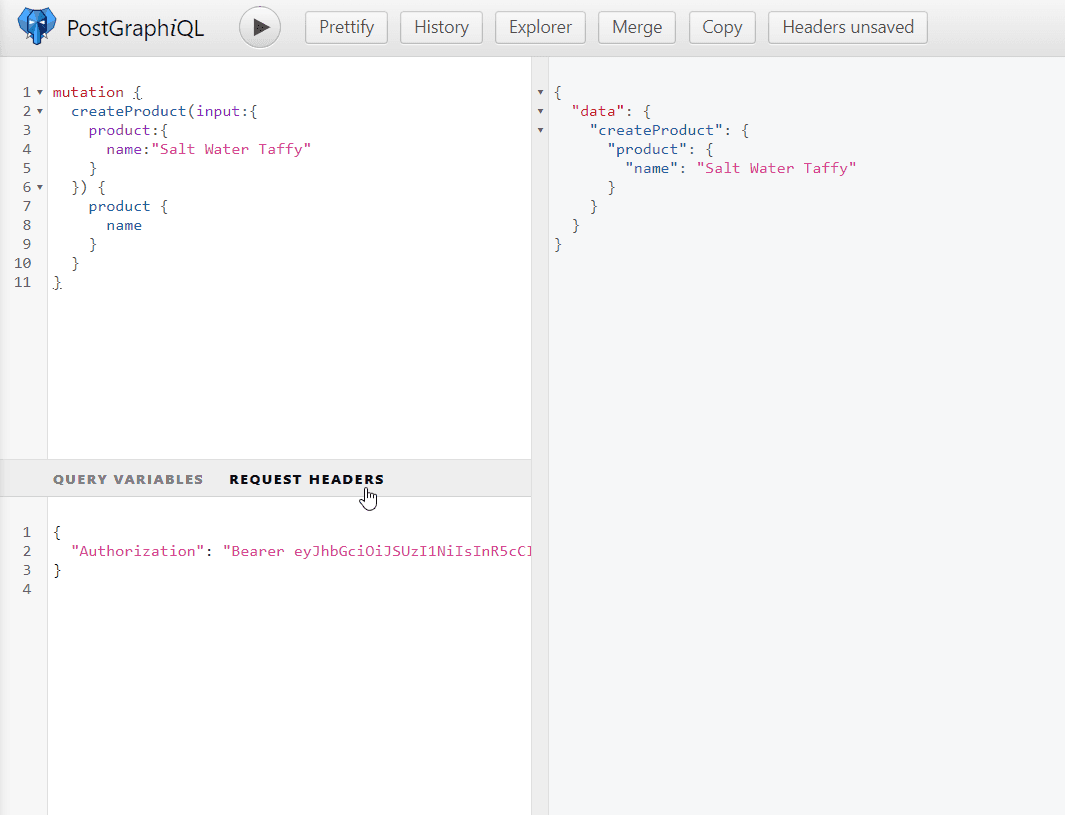Collapse the mutation block fold arrow on line 1
The height and width of the screenshot is (815, 1065).
coord(39,92)
